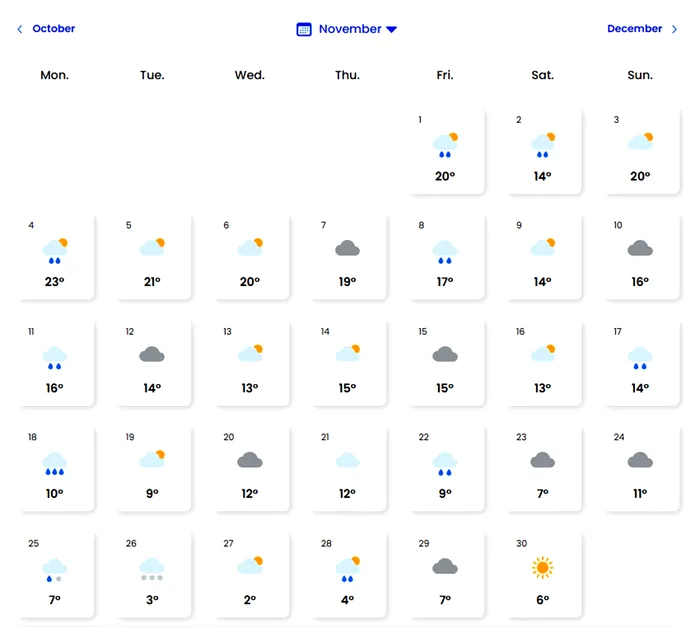Click the gray cloud icon on November 7
The width and height of the screenshot is (700, 643).
tap(347, 248)
